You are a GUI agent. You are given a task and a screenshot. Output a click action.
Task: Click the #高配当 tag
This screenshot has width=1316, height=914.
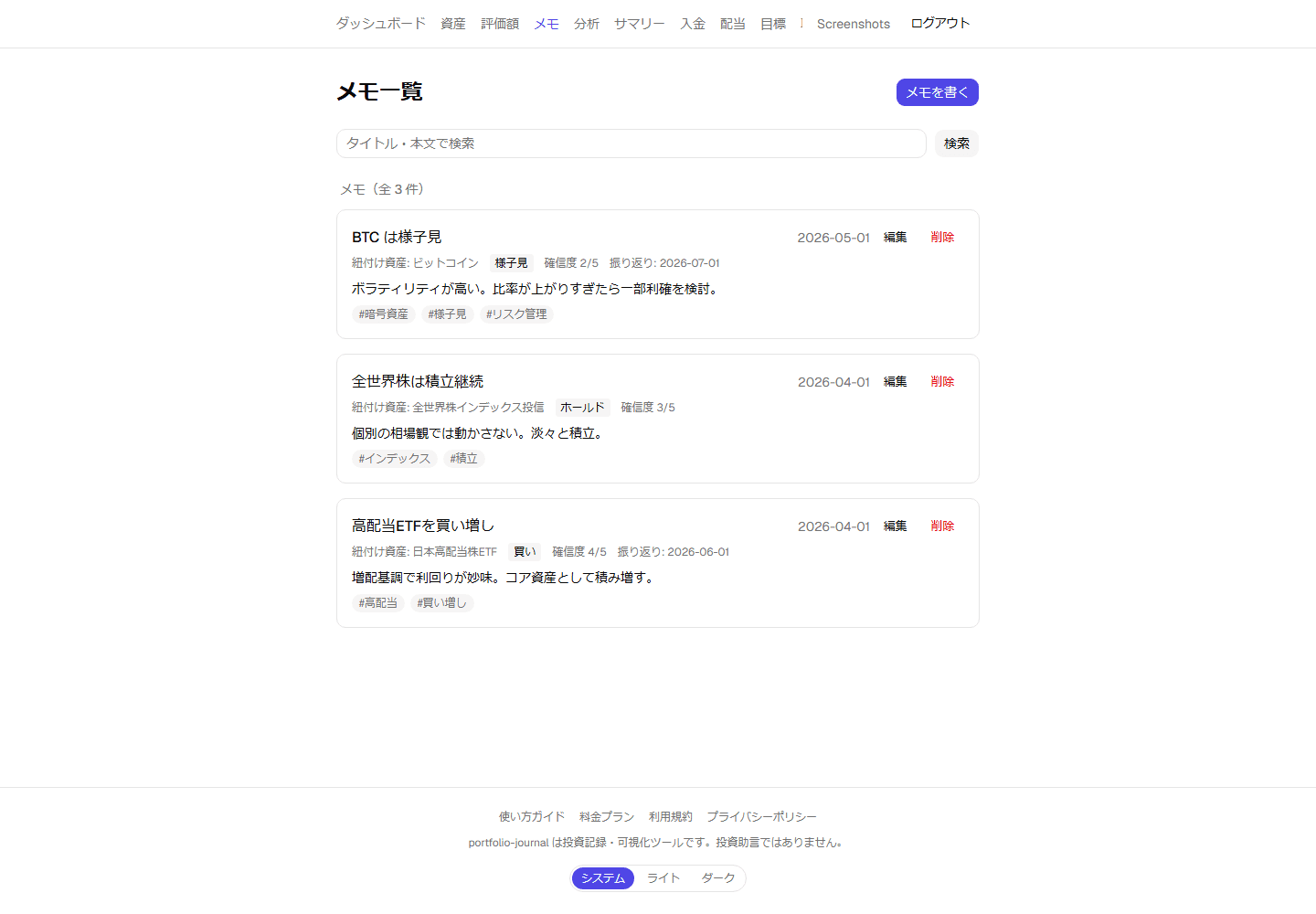(x=378, y=603)
